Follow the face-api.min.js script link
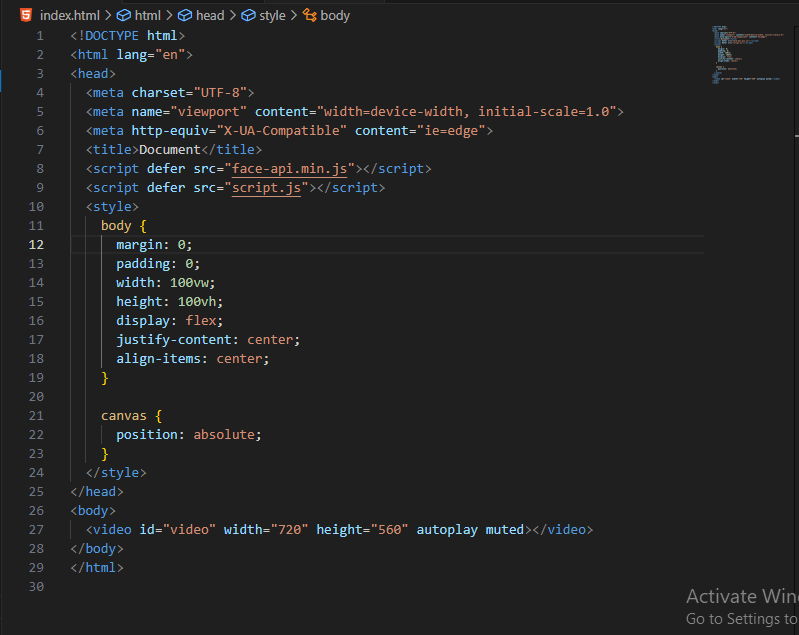799x635 pixels. tap(290, 169)
